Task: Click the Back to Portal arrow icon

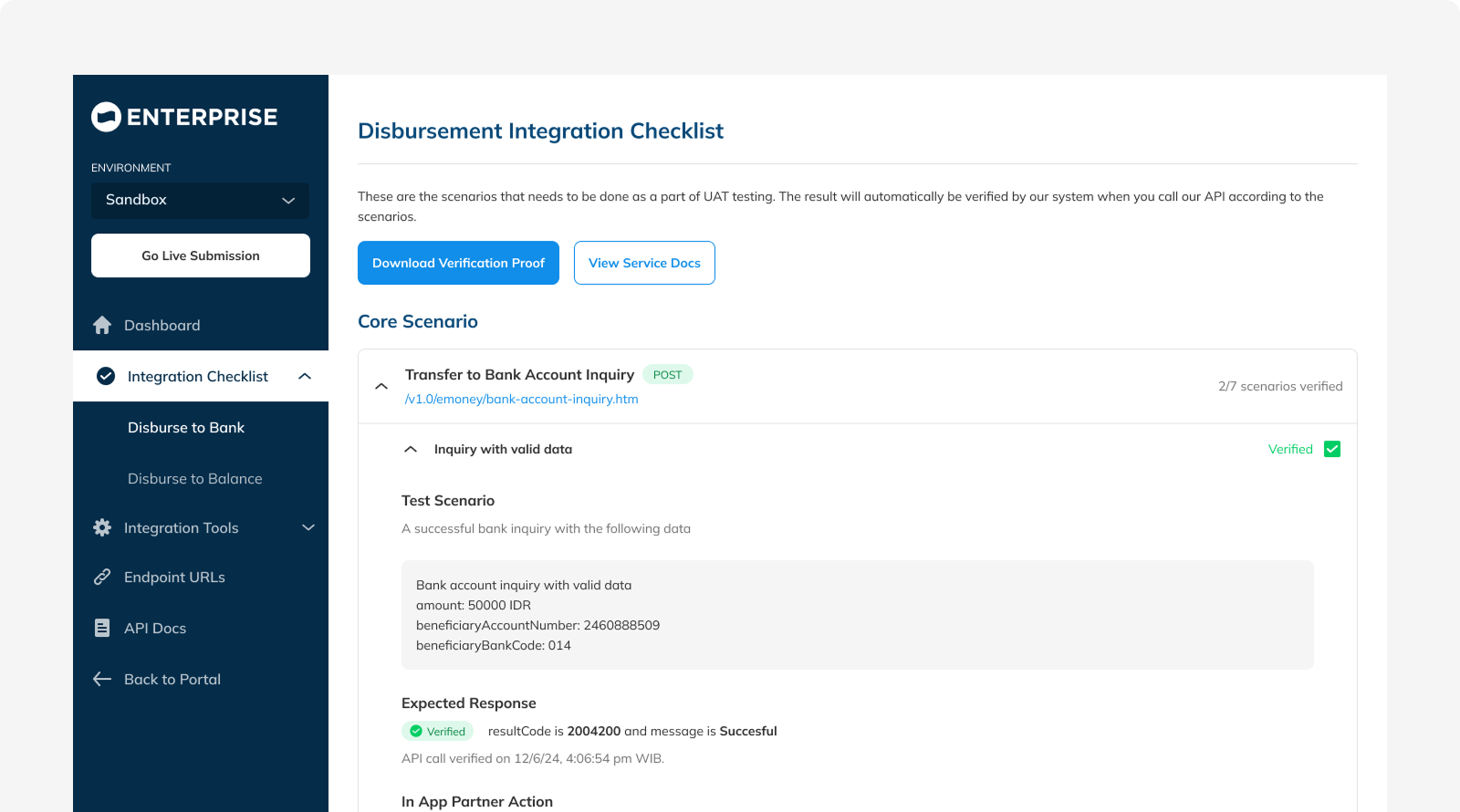Action: click(x=102, y=679)
